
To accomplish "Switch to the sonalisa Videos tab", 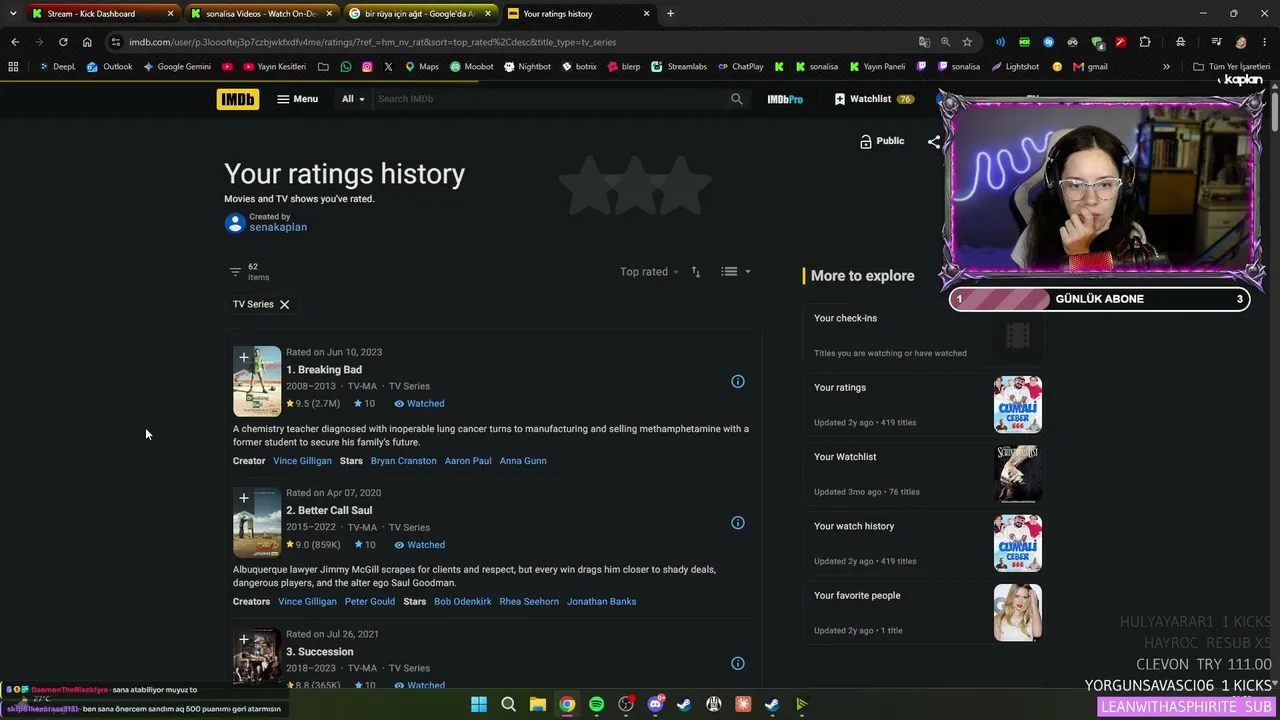I will [260, 14].
